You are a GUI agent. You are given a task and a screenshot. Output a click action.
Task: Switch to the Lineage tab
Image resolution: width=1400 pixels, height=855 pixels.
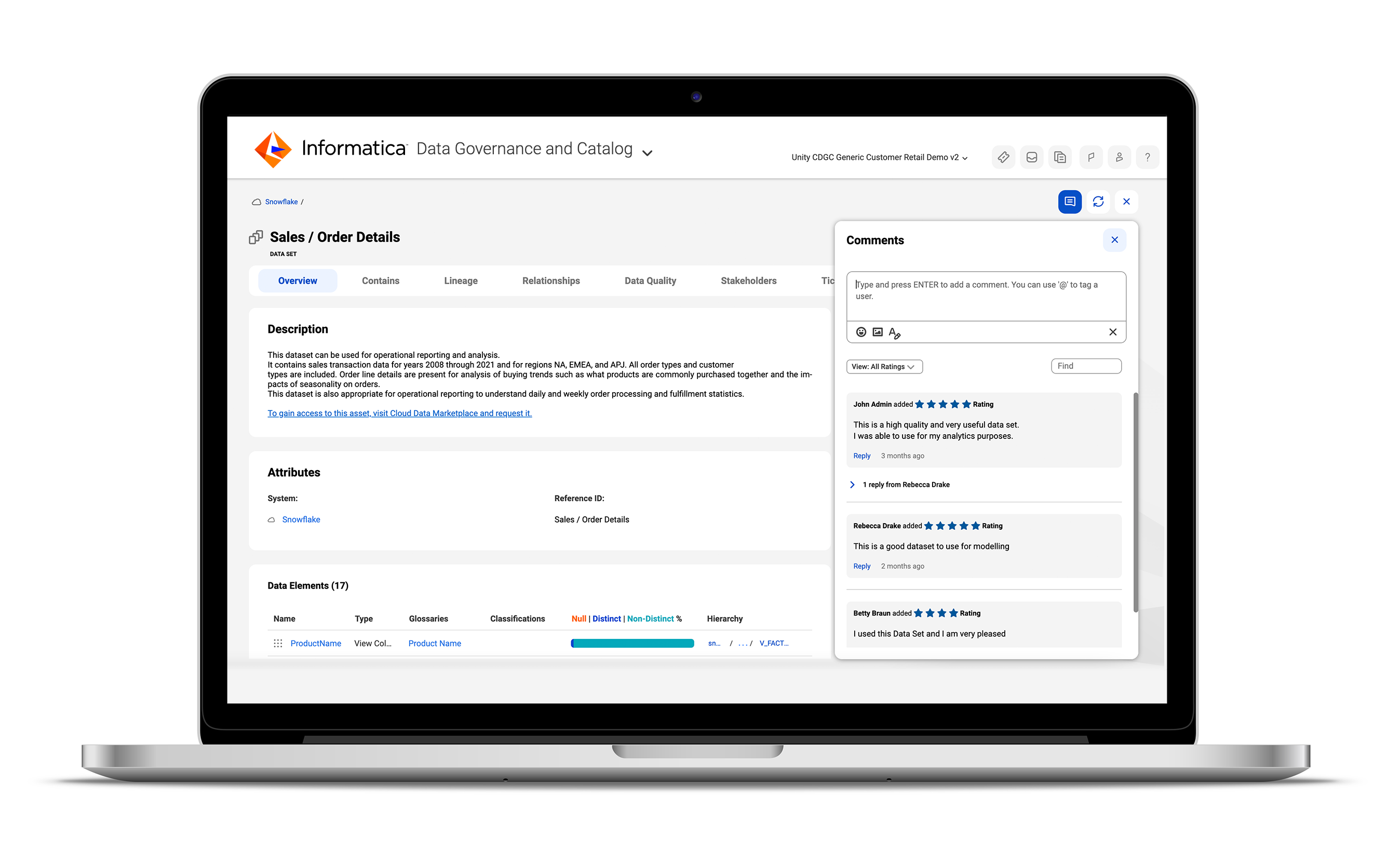tap(461, 280)
